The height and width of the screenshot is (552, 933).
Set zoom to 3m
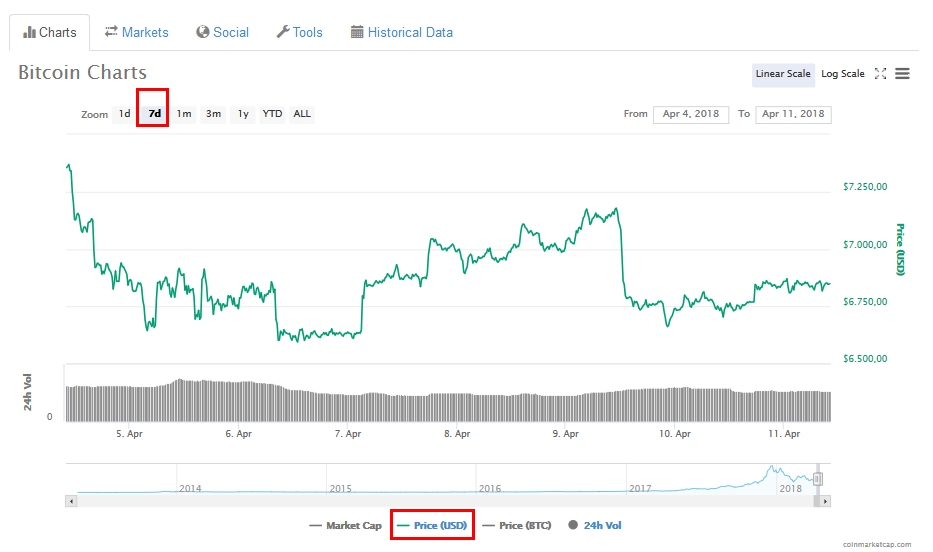(x=214, y=114)
